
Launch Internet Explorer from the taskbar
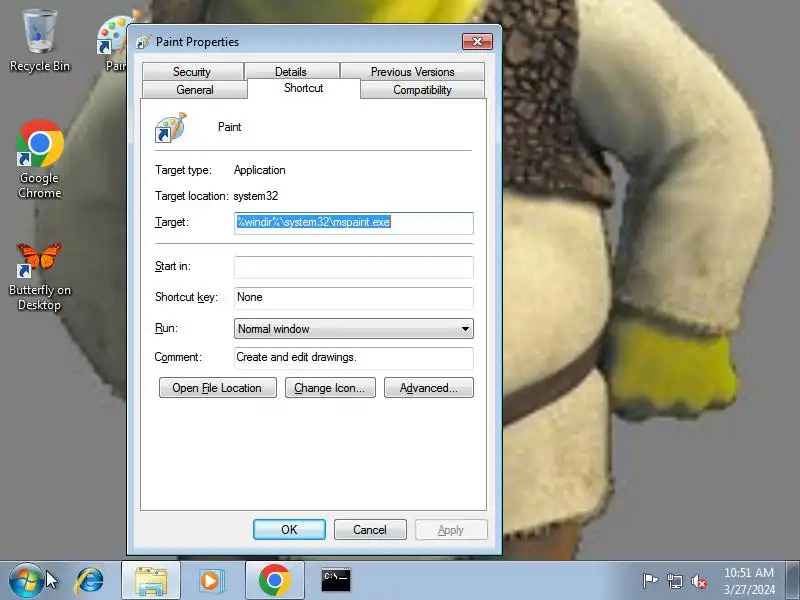point(90,581)
